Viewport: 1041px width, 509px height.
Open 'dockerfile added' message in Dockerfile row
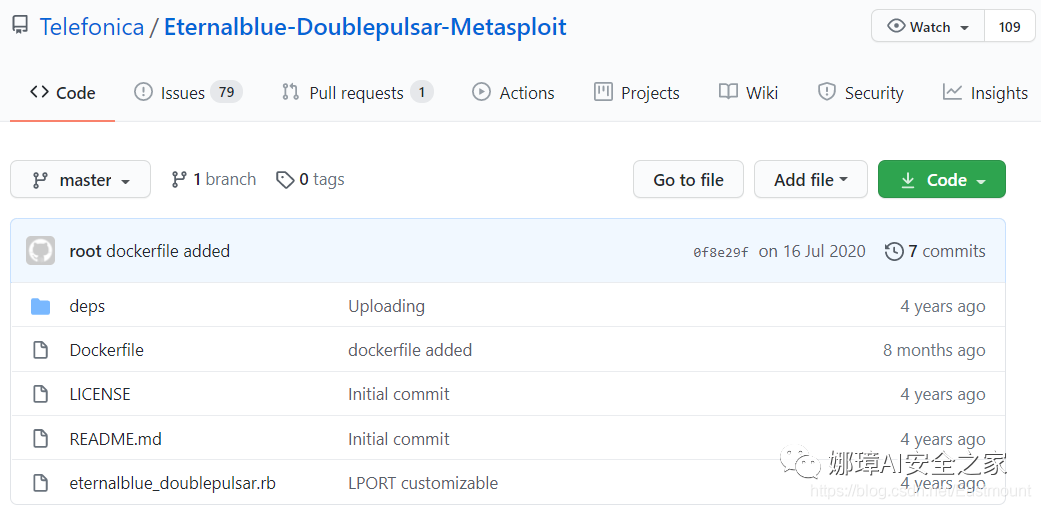(x=410, y=350)
